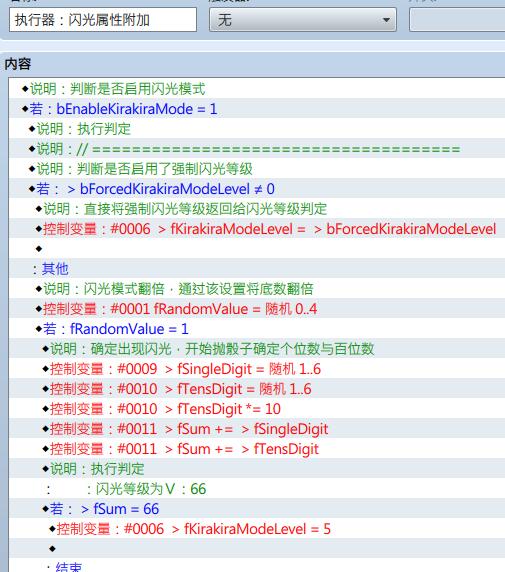Select line '#0009 fSingleDigit = 随机 1..6'

pos(257,369)
